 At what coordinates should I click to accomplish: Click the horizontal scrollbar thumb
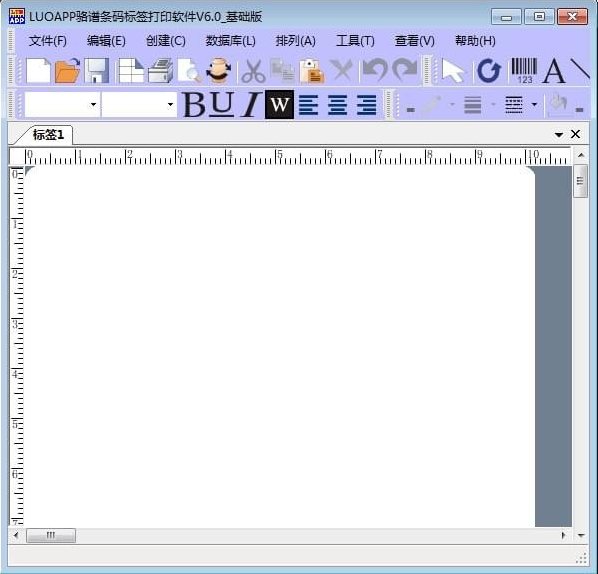tap(51, 535)
